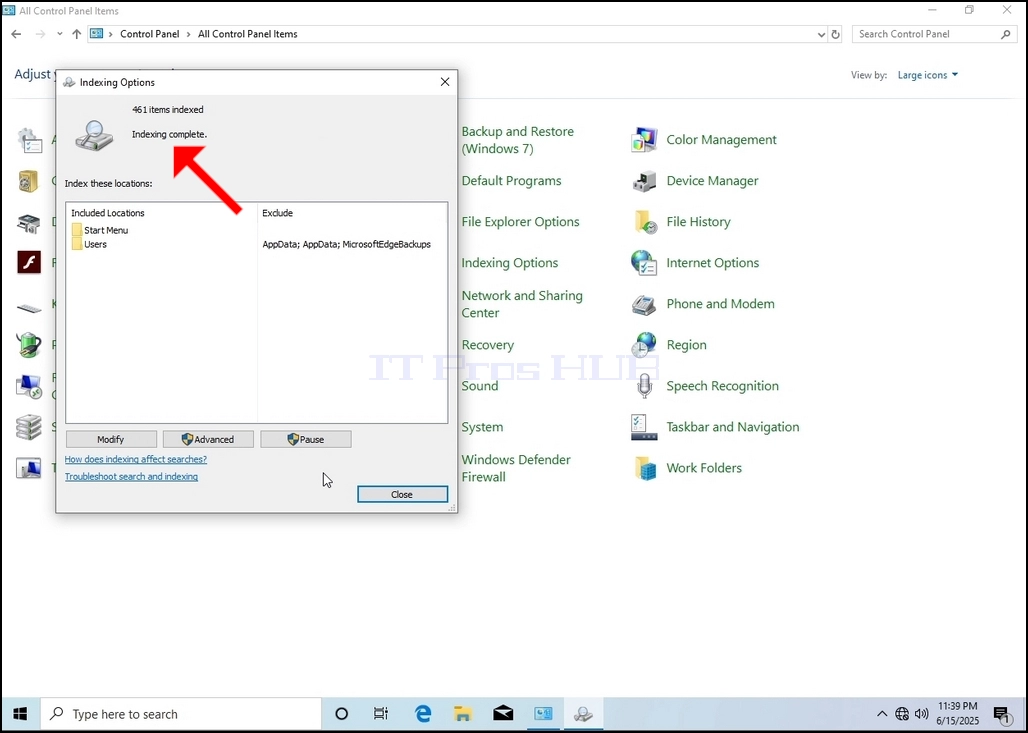1028x733 pixels.
Task: Select Start Menu in Included Locations
Action: click(x=100, y=230)
